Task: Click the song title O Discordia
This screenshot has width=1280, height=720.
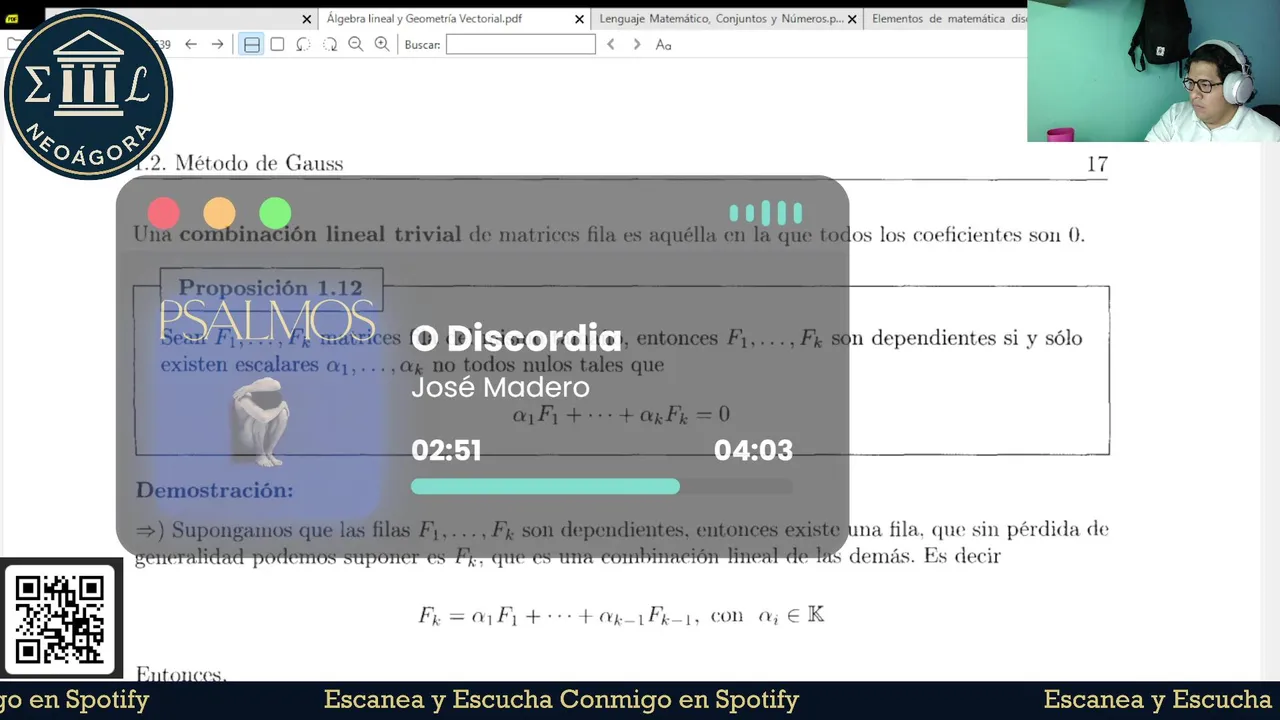Action: point(516,338)
